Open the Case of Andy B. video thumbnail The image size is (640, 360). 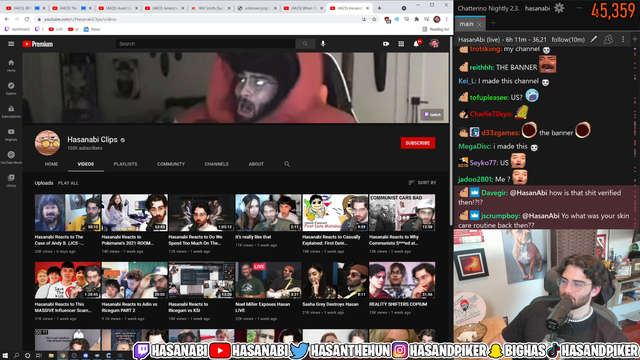pyautogui.click(x=67, y=212)
